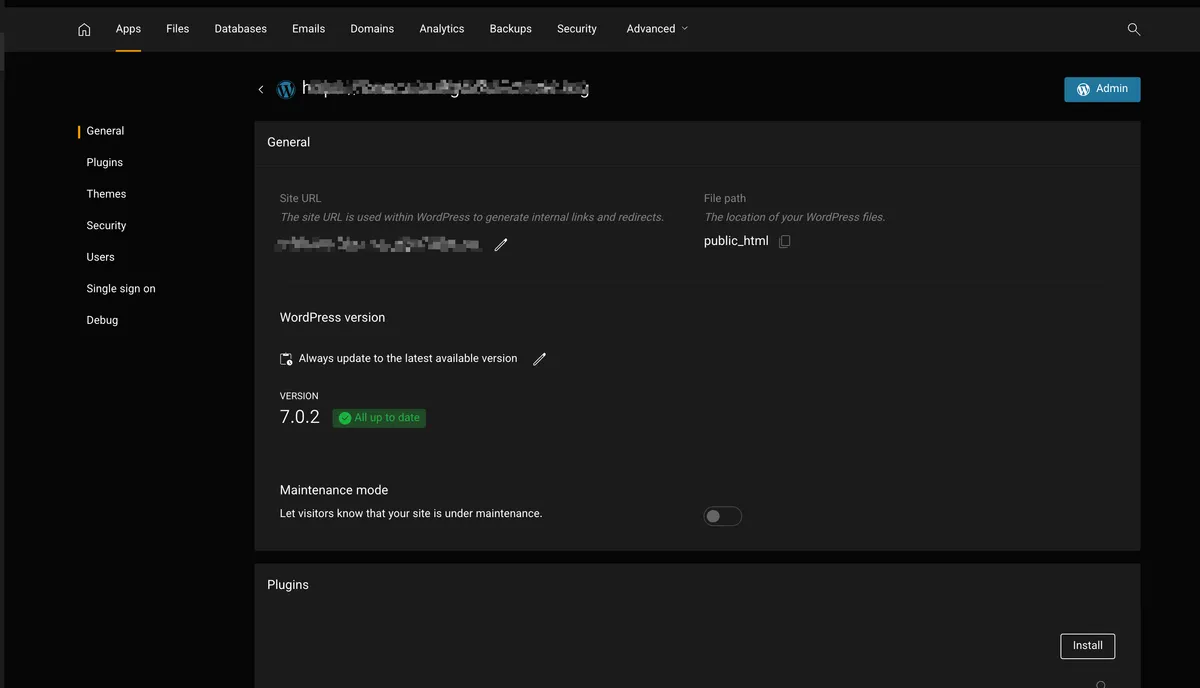This screenshot has width=1200, height=688.
Task: Click the green check icon in status badge
Action: pos(345,418)
